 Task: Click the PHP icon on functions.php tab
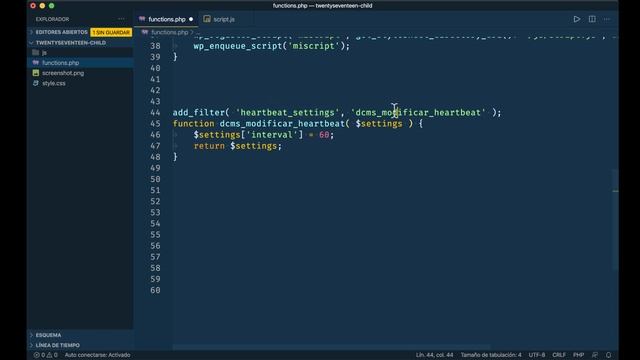pyautogui.click(x=142, y=19)
